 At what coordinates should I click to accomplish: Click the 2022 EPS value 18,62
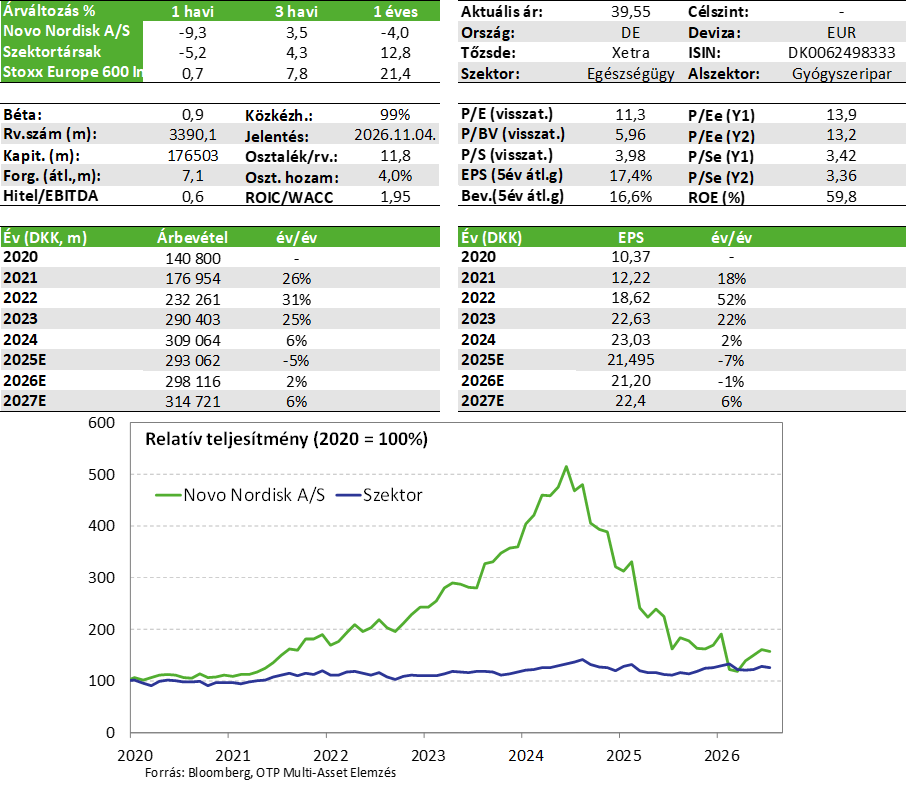(631, 298)
